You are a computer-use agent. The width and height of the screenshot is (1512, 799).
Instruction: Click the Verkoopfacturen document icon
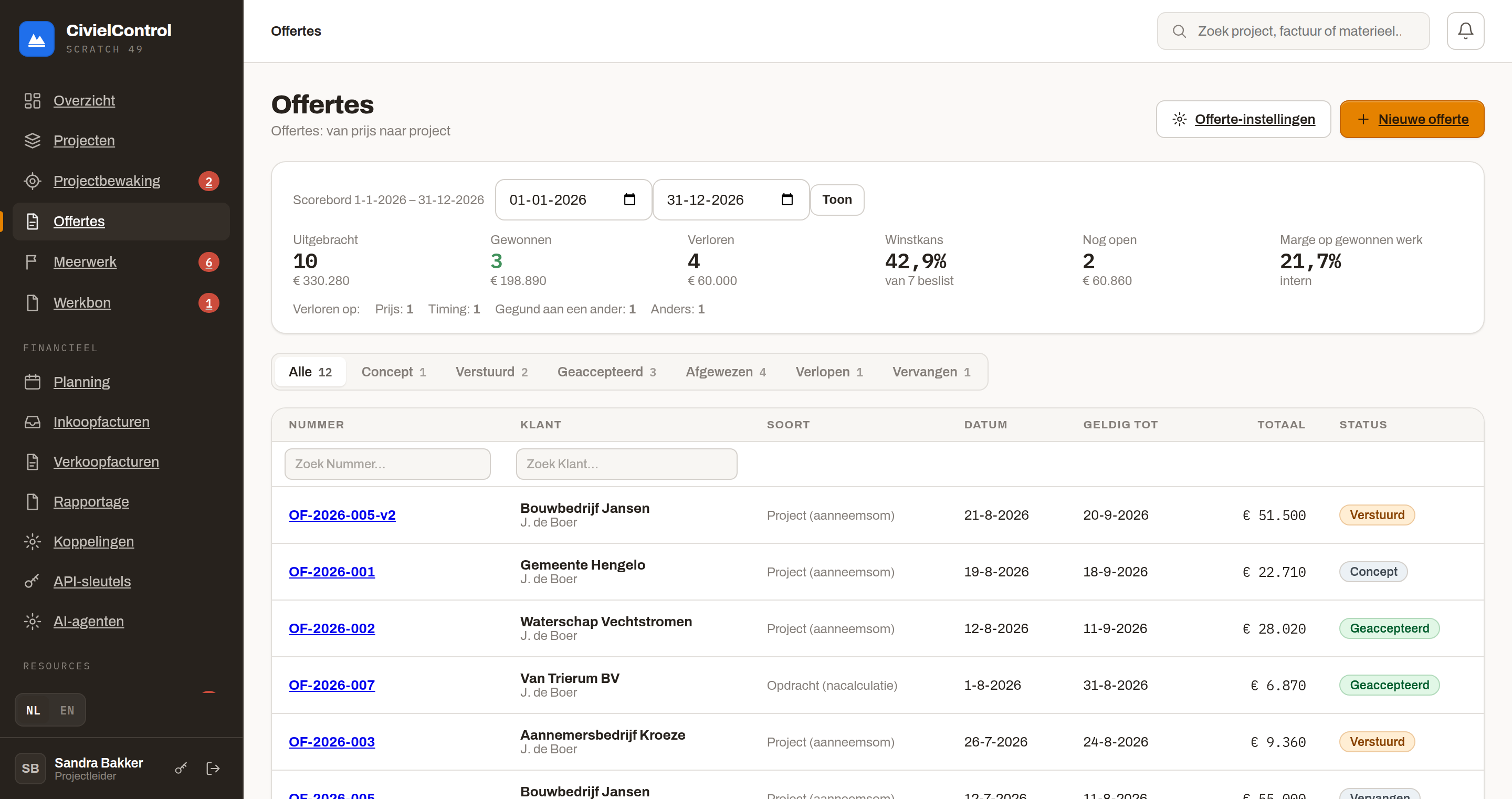tap(32, 461)
